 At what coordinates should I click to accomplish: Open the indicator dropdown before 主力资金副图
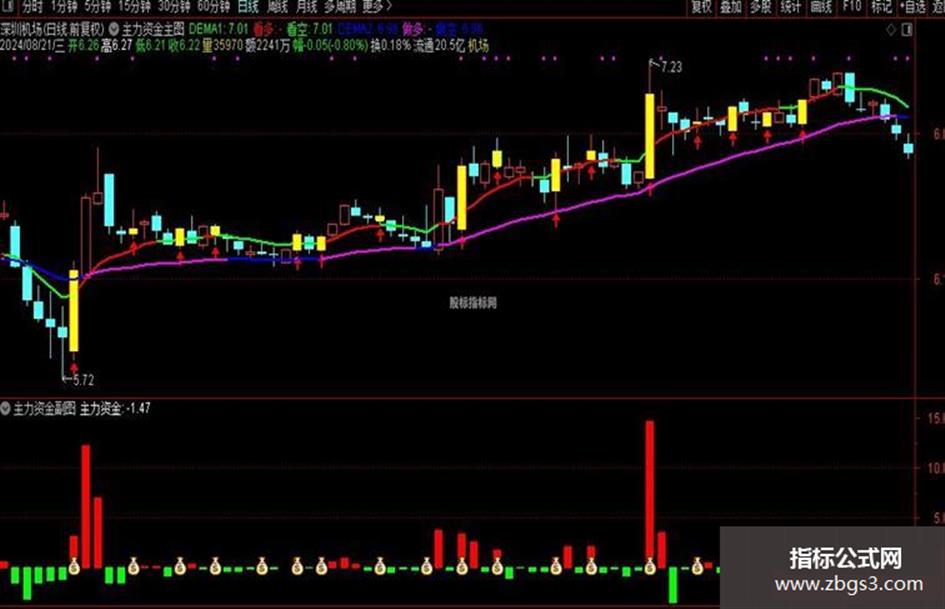click(5, 409)
